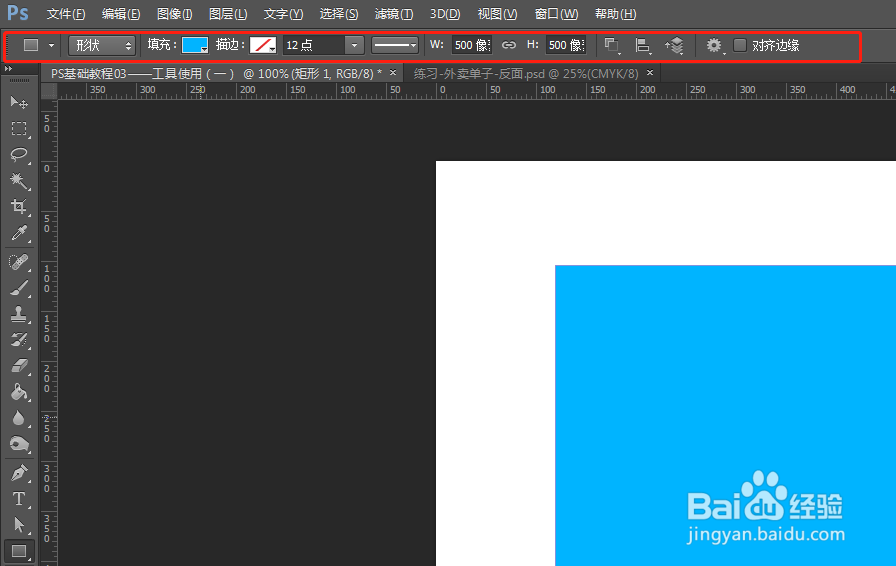Expand the toolbox double-arrow toggle
This screenshot has width=896, height=566.
8,69
